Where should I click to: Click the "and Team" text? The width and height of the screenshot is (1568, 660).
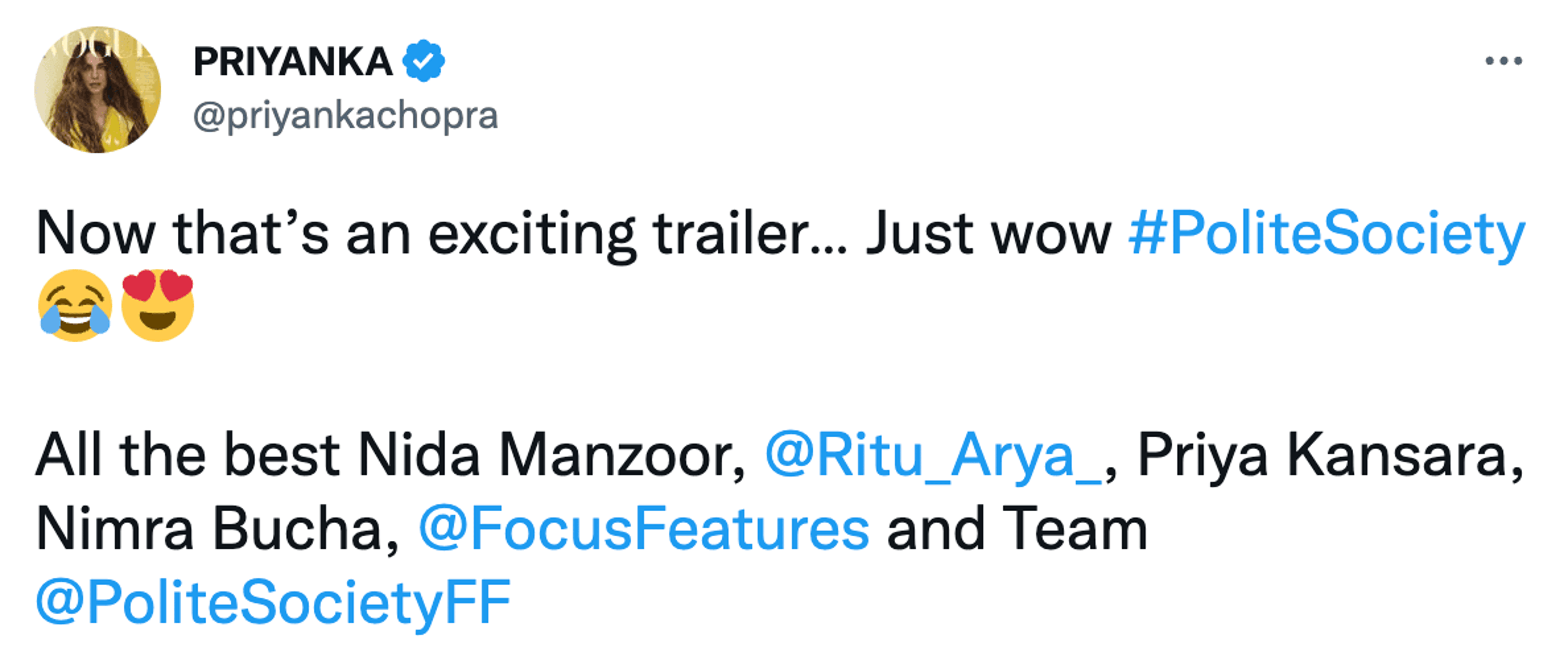pos(1016,529)
